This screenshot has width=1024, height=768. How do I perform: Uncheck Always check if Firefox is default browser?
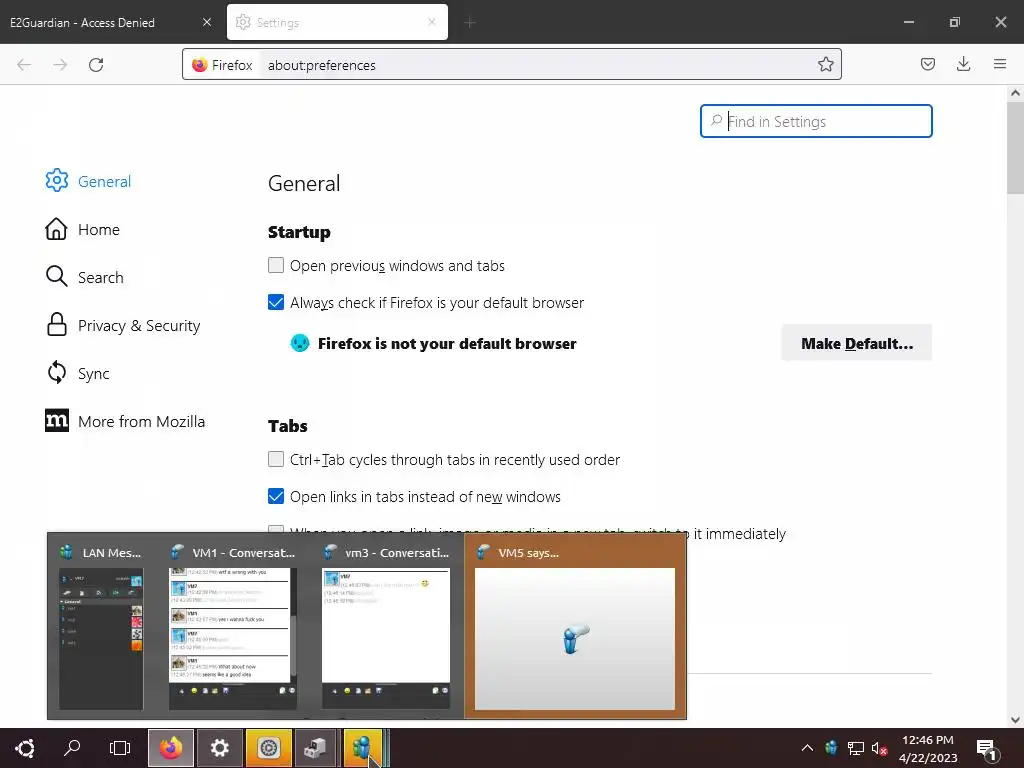pyautogui.click(x=276, y=302)
